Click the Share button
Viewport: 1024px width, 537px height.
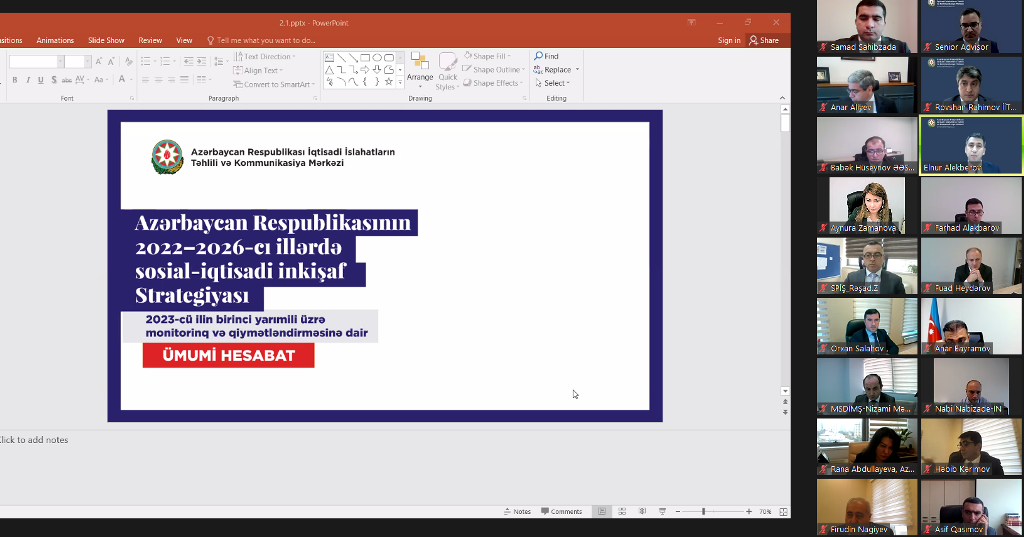[x=765, y=40]
